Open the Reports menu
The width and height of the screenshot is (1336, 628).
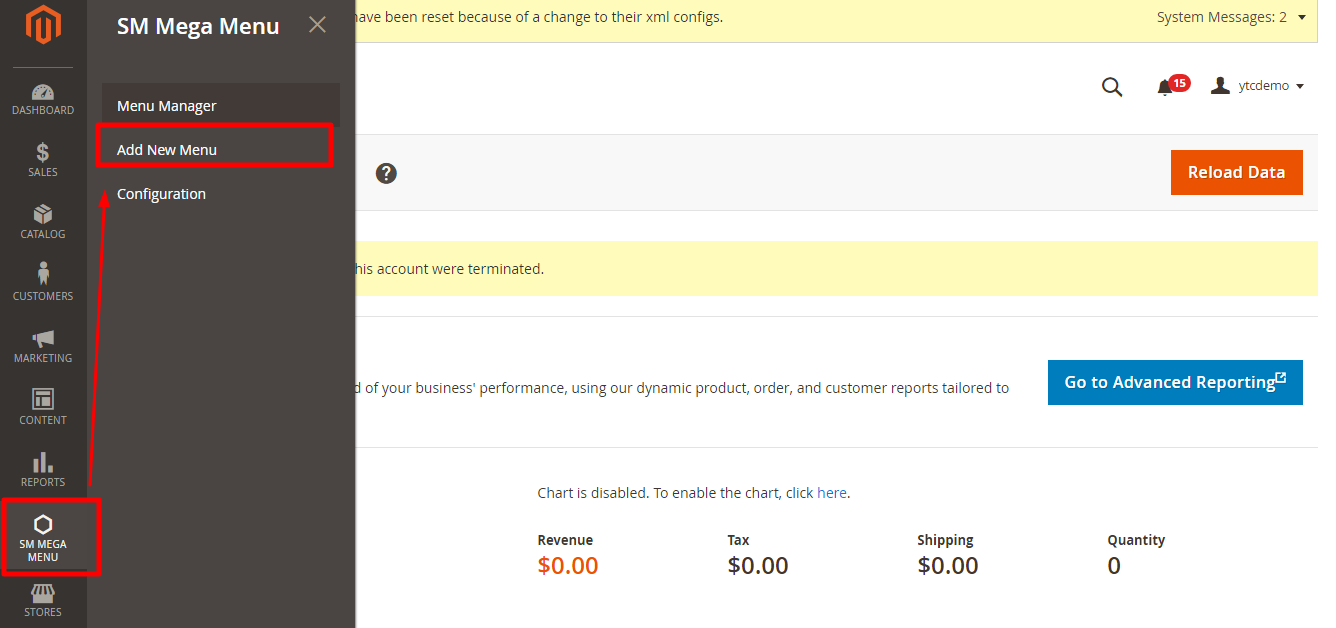(43, 470)
